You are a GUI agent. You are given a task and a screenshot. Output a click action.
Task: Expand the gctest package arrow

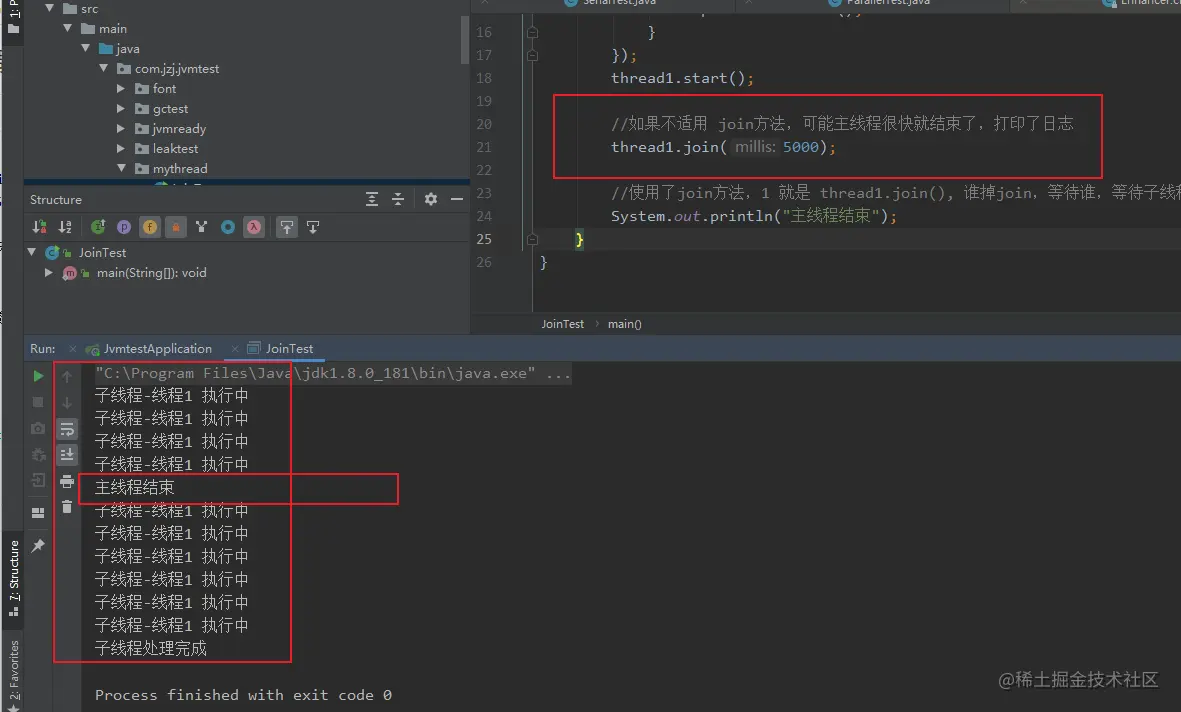[x=121, y=108]
